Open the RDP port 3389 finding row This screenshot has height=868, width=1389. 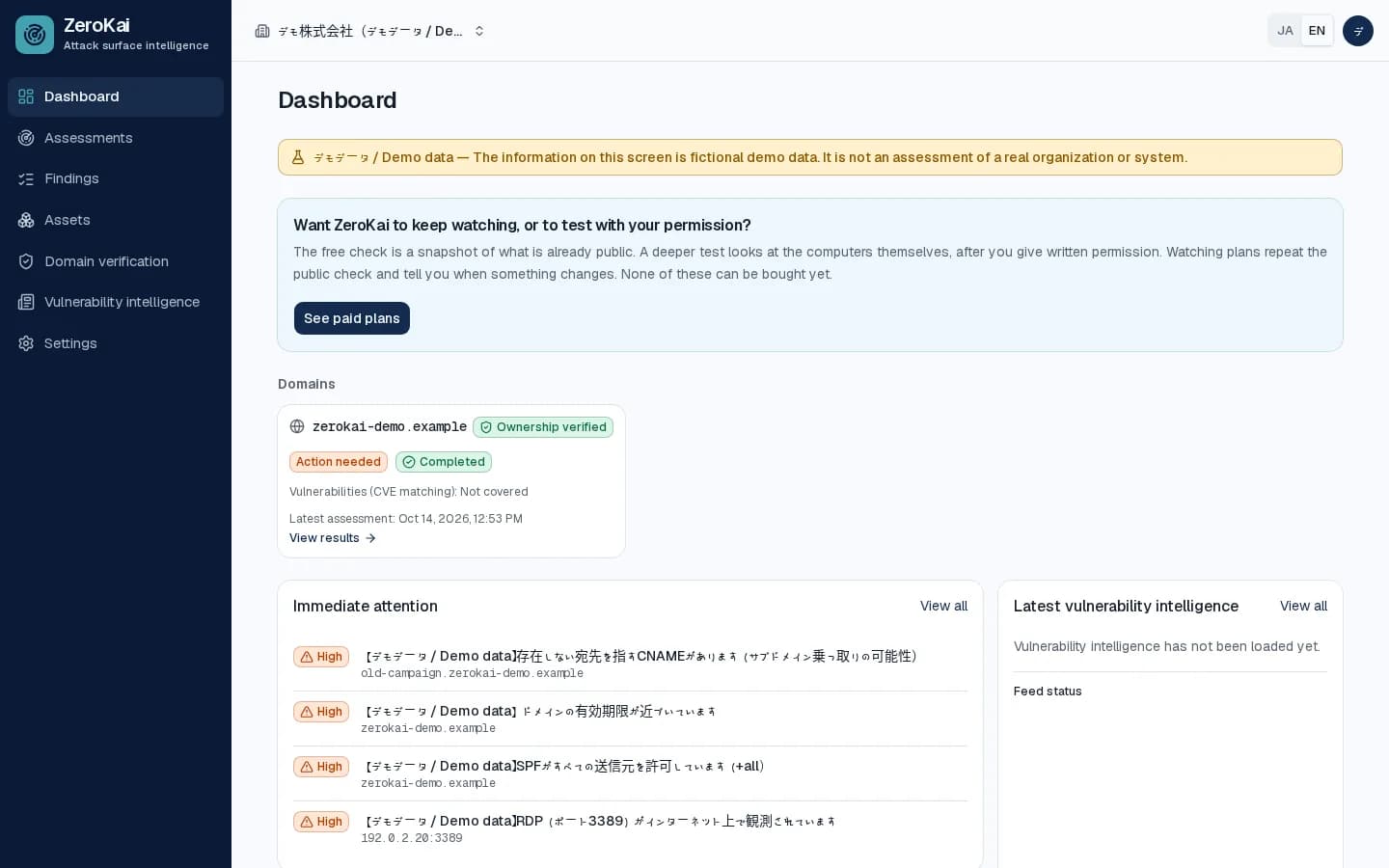coord(630,828)
